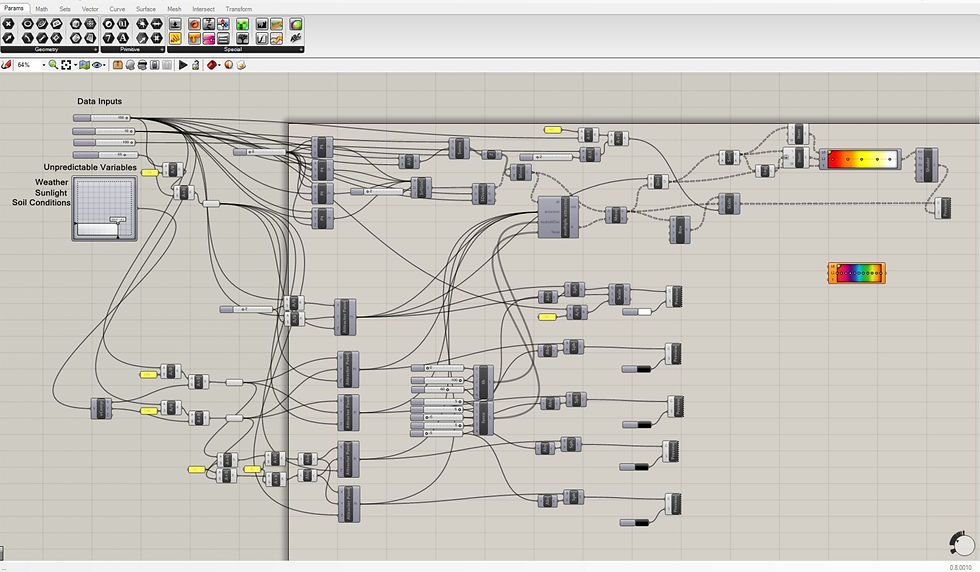This screenshot has width=980, height=572.
Task: Select the Matrix '#' parameter icon in Primitive
Action: click(x=156, y=38)
